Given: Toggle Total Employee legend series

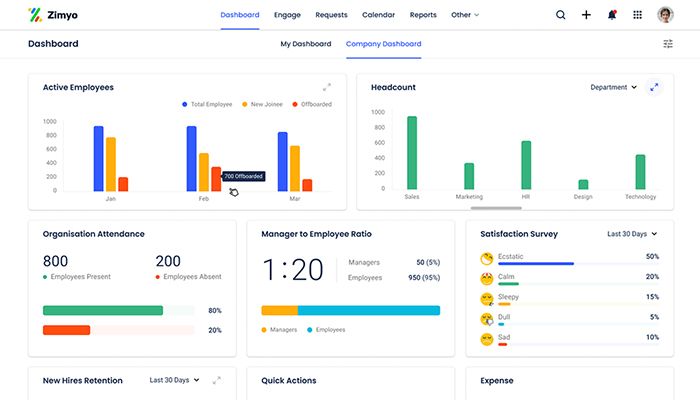Looking at the screenshot, I should click(x=207, y=104).
